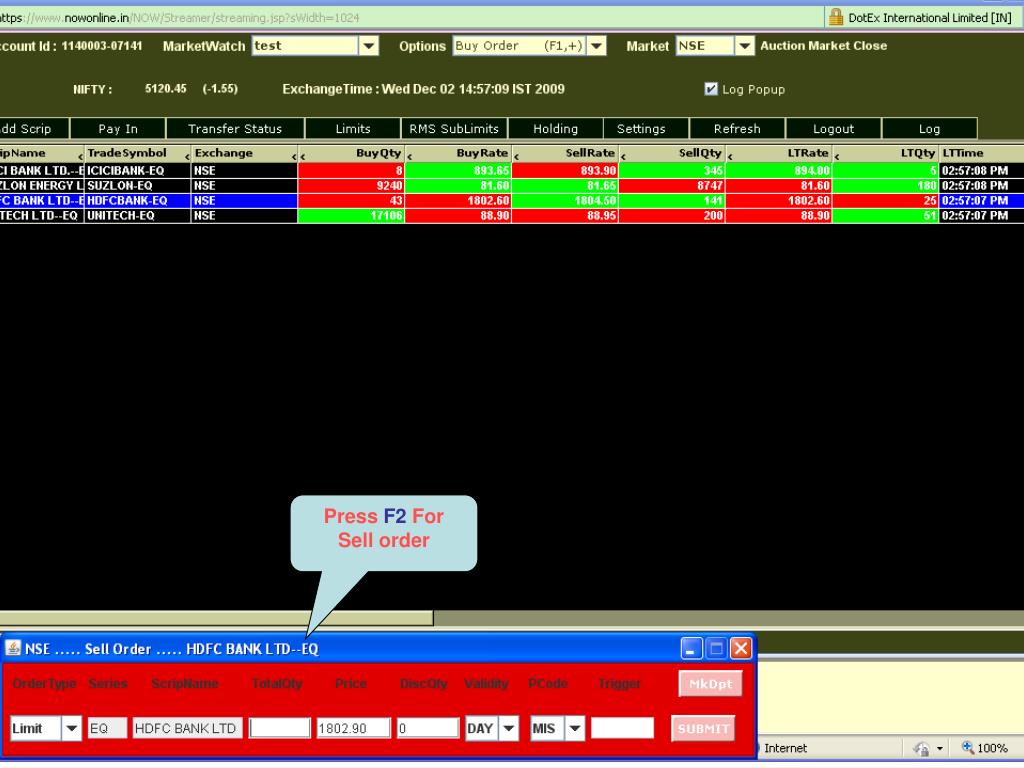
Task: Select the HDFCBANK-EQ trade symbol row
Action: click(x=137, y=200)
